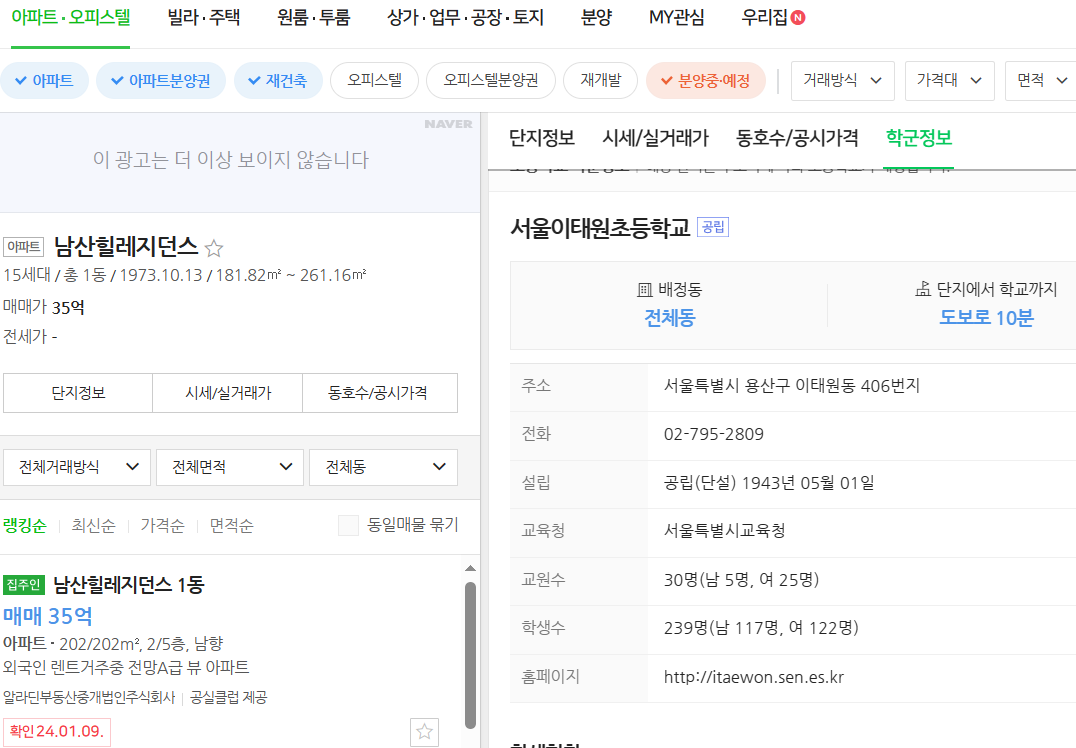The width and height of the screenshot is (1076, 748).
Task: Open the 원룸·투룸 top menu
Action: point(314,18)
